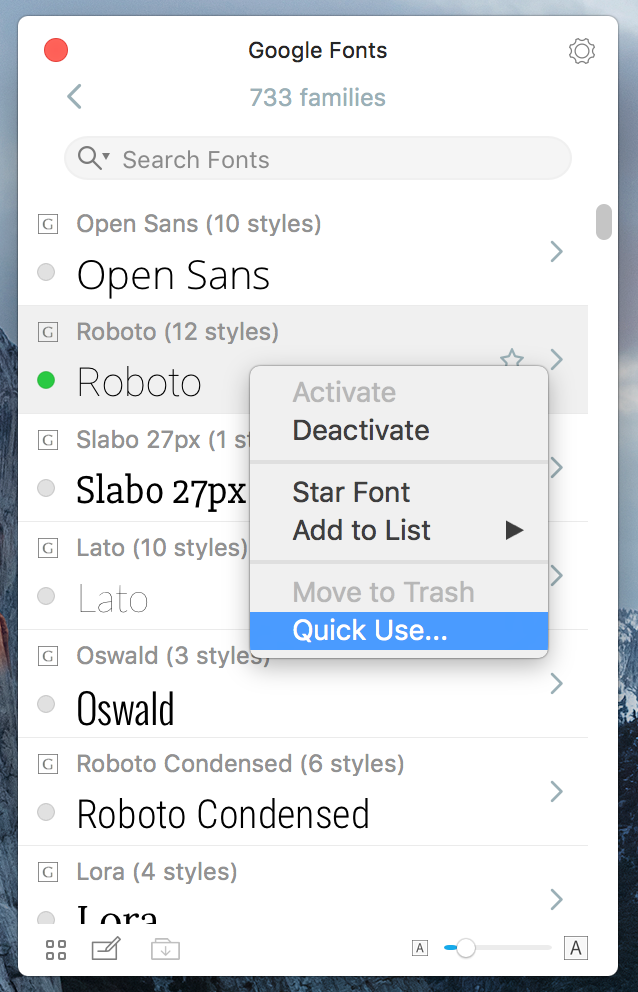Expand Roboto Condensed styles chevron
Image resolution: width=638 pixels, height=992 pixels.
point(557,792)
